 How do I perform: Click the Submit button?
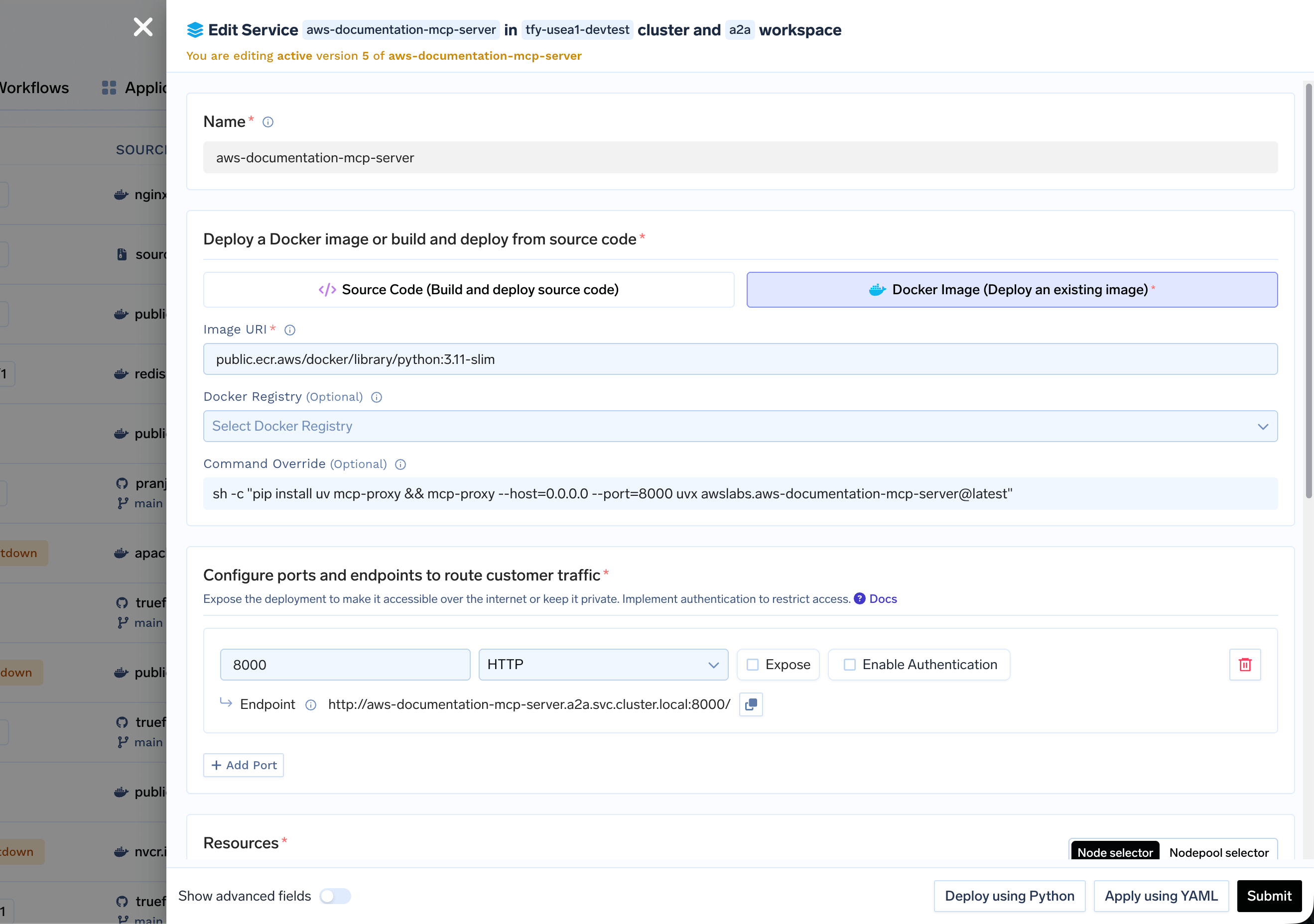pyautogui.click(x=1269, y=896)
